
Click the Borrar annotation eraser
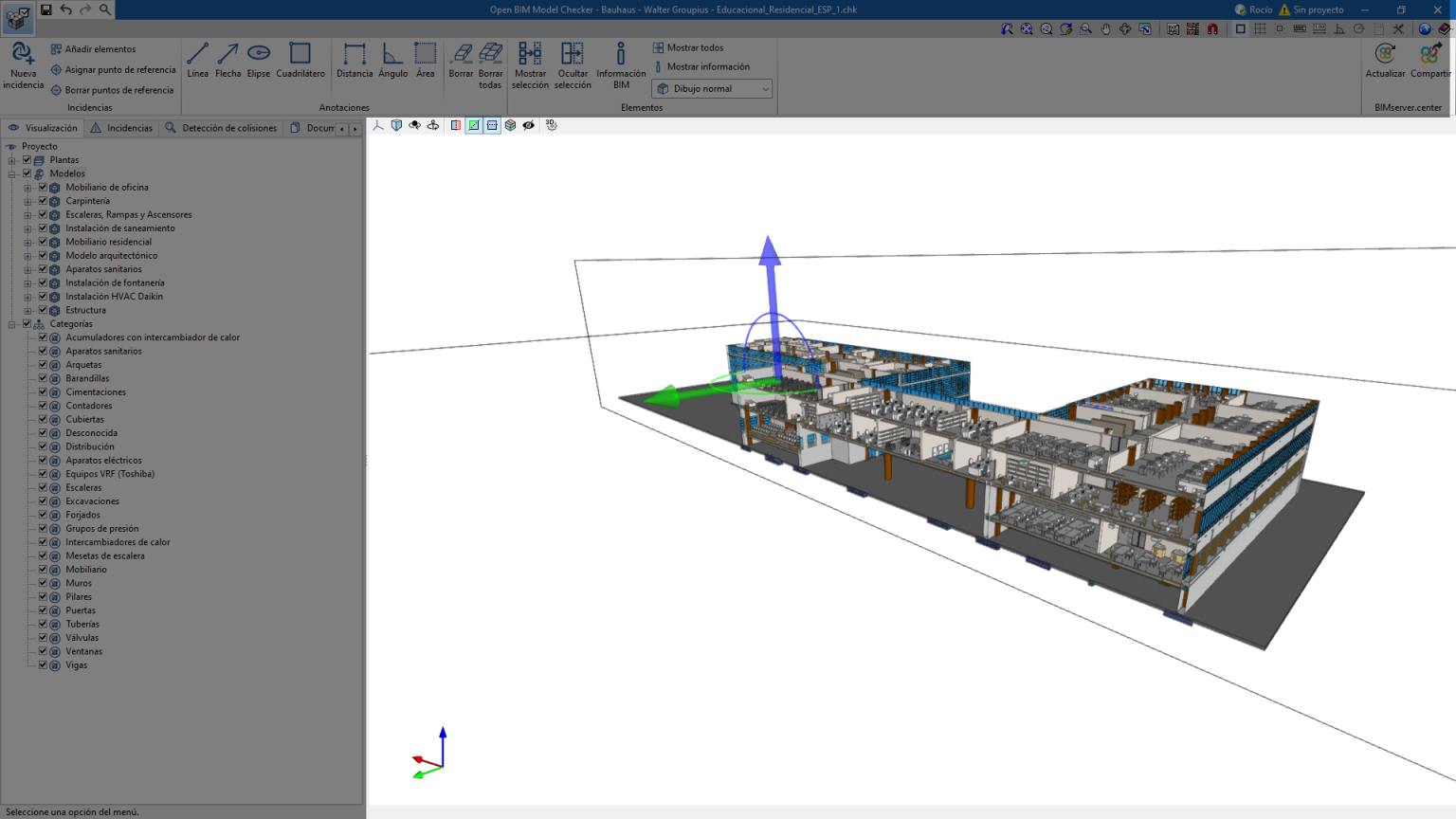pos(461,61)
